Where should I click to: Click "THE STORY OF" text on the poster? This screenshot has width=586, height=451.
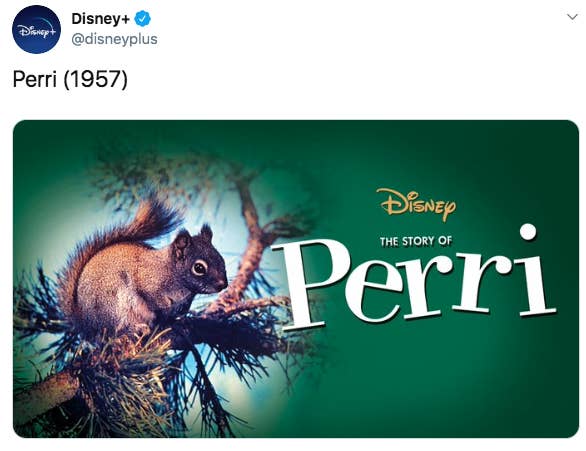(416, 241)
